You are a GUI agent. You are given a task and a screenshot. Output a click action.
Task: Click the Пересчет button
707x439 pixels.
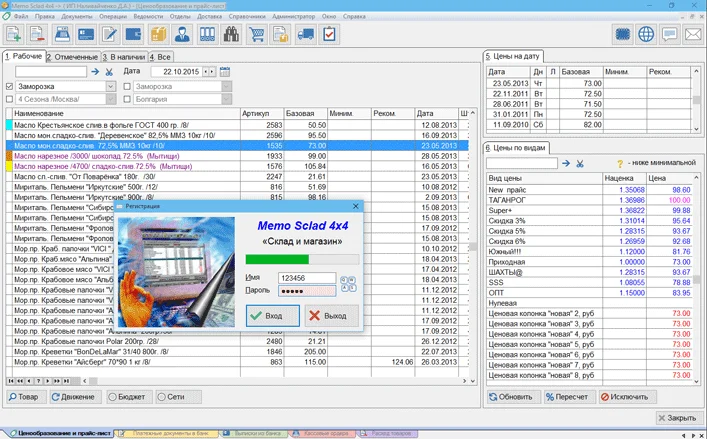(568, 397)
